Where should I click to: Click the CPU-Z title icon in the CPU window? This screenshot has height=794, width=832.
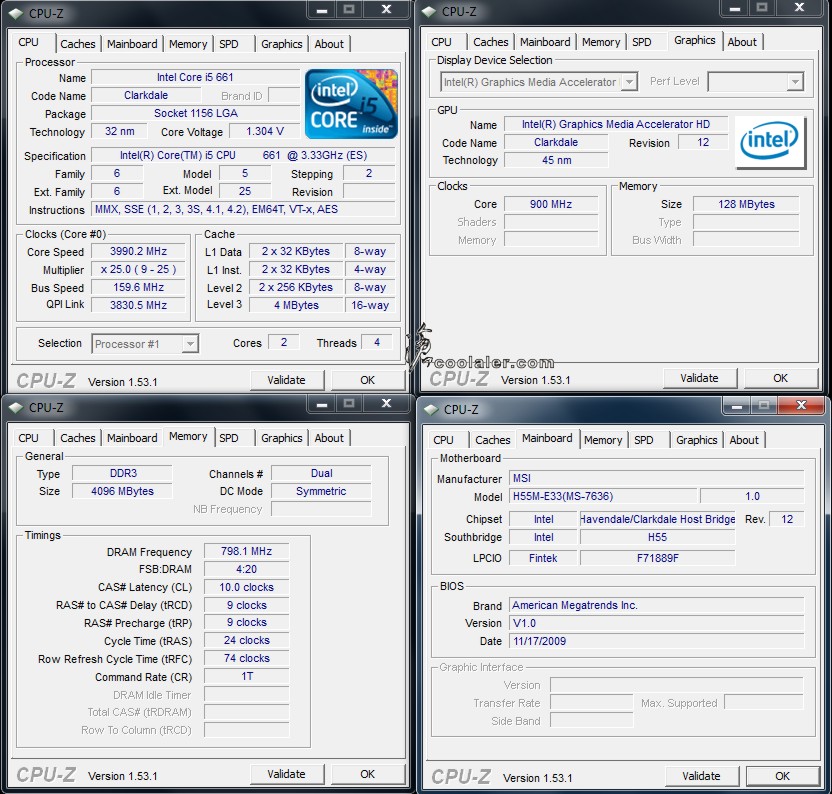pyautogui.click(x=16, y=13)
